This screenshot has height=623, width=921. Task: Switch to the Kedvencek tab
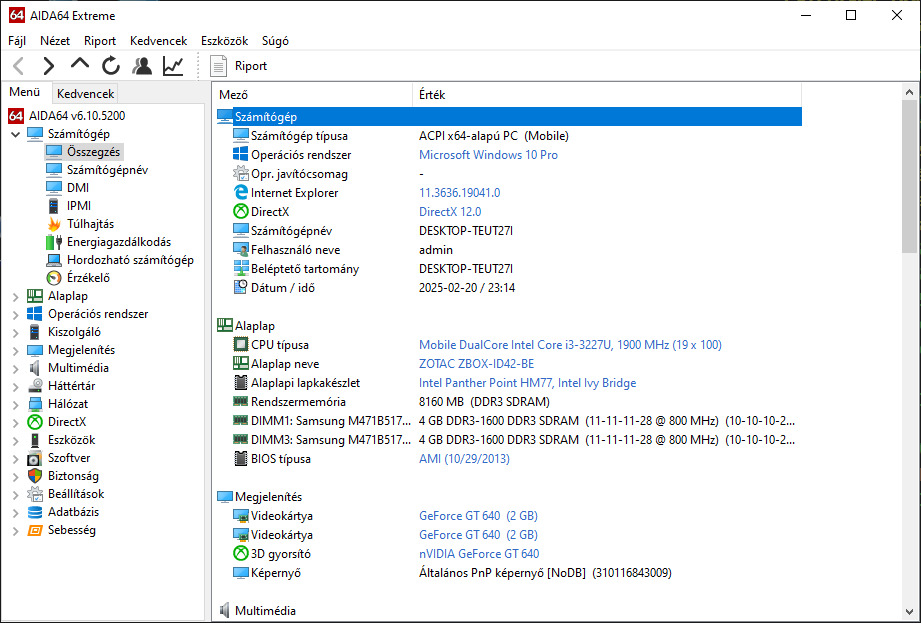click(86, 94)
